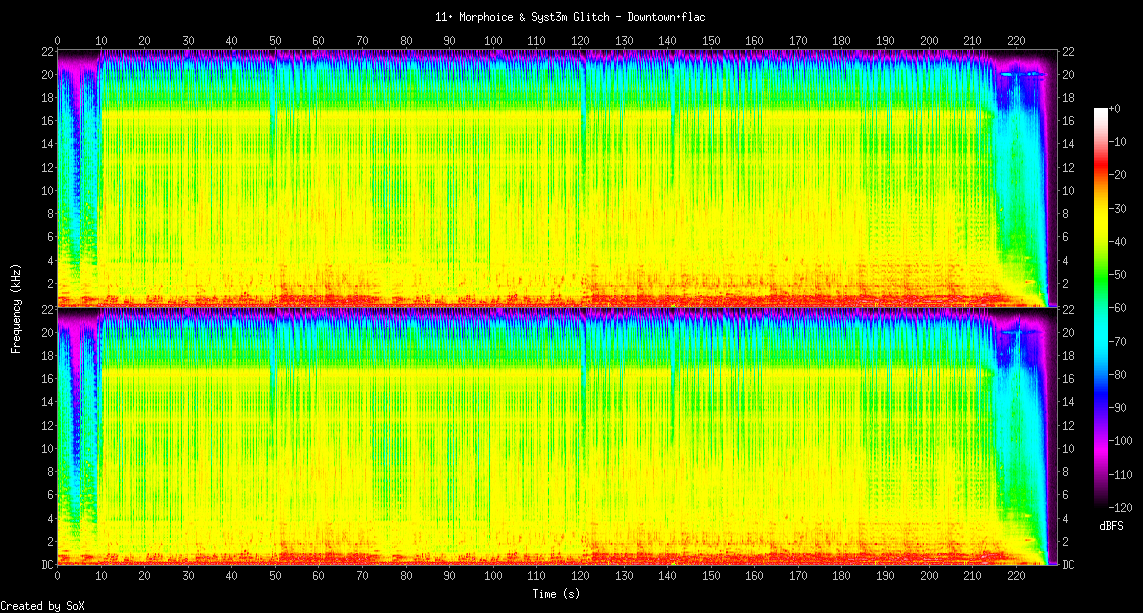Select the 50 second tick on top time axis
Viewport: 1143px width, 613px height.
pyautogui.click(x=275, y=41)
